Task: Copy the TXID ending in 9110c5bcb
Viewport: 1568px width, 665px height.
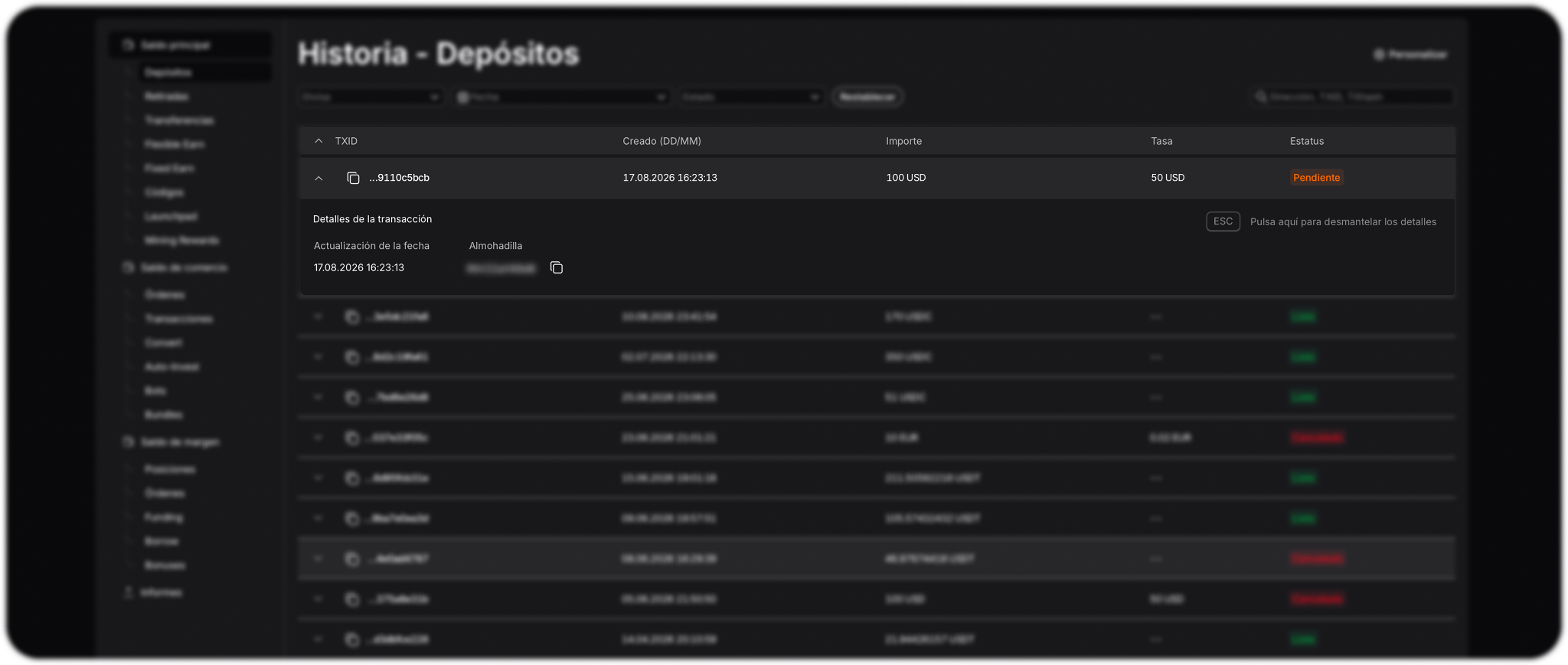Action: (353, 178)
